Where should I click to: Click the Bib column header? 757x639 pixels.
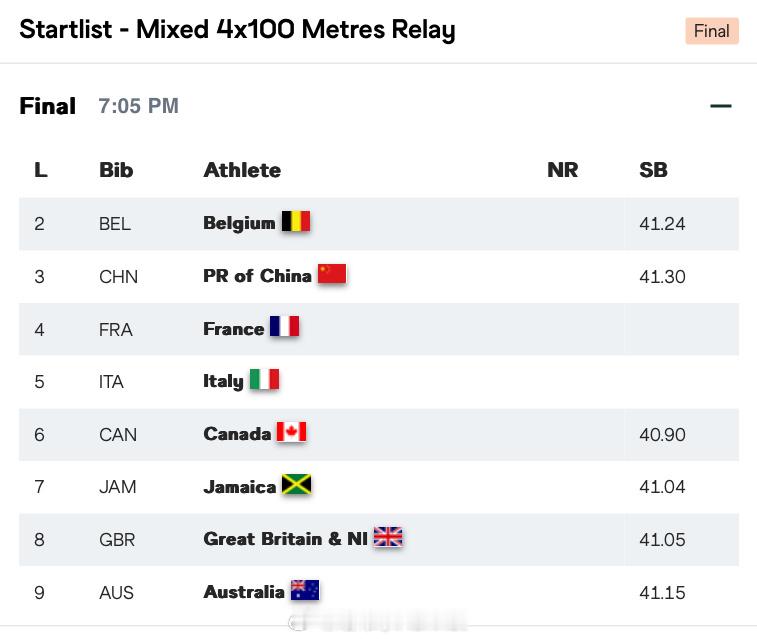tap(116, 170)
